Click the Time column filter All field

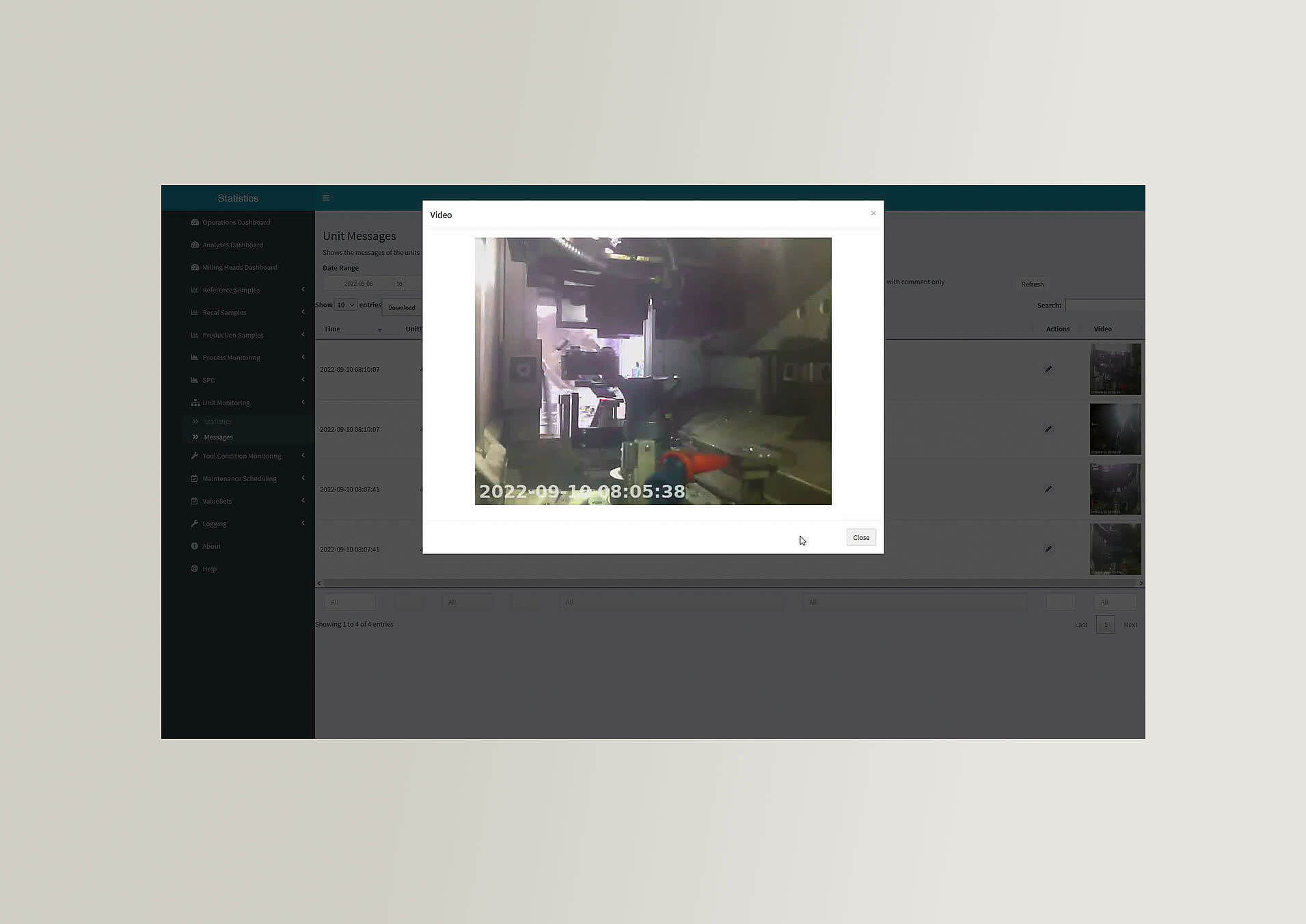point(349,602)
